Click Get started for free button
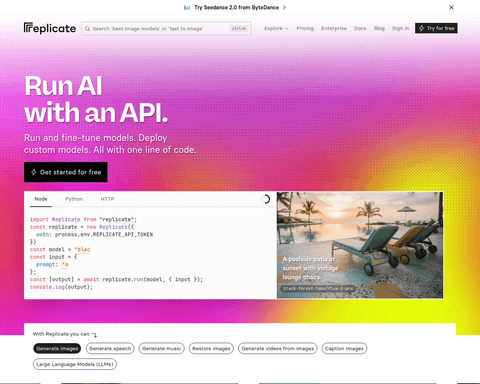 [x=66, y=172]
